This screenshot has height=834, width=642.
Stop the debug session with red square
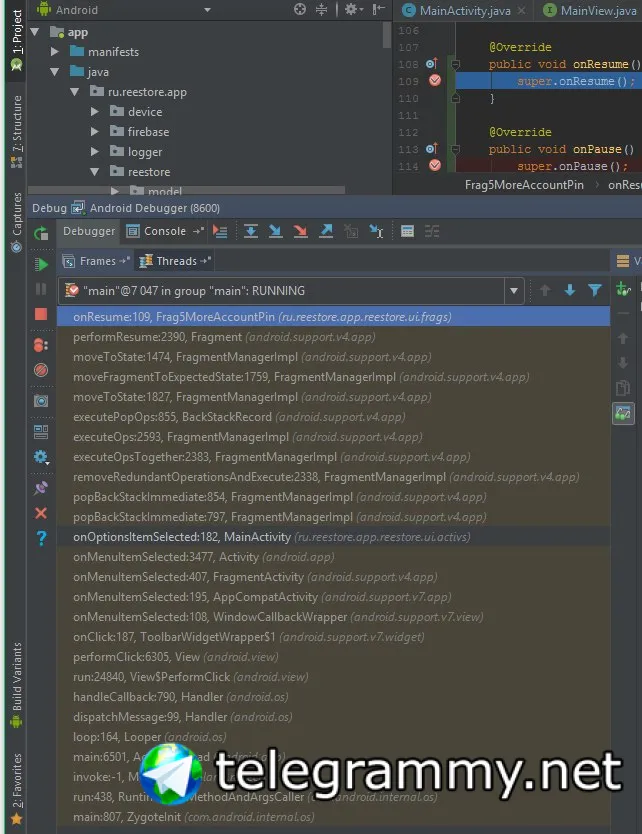click(x=41, y=314)
